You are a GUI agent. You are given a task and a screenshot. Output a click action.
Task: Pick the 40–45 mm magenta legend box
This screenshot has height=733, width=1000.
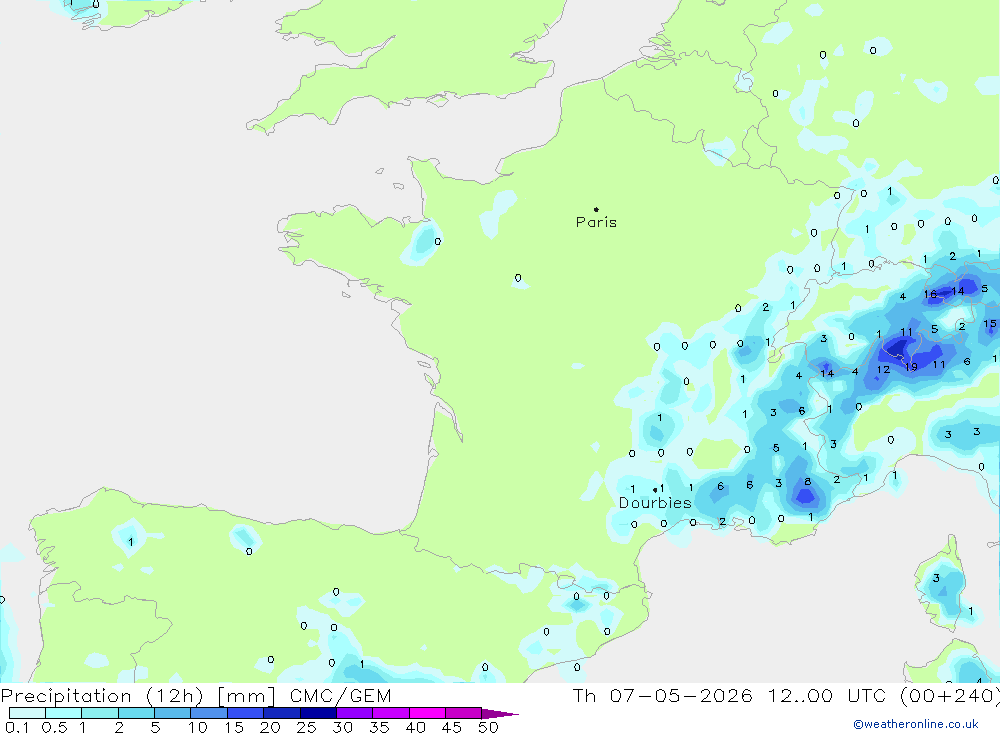[427, 713]
